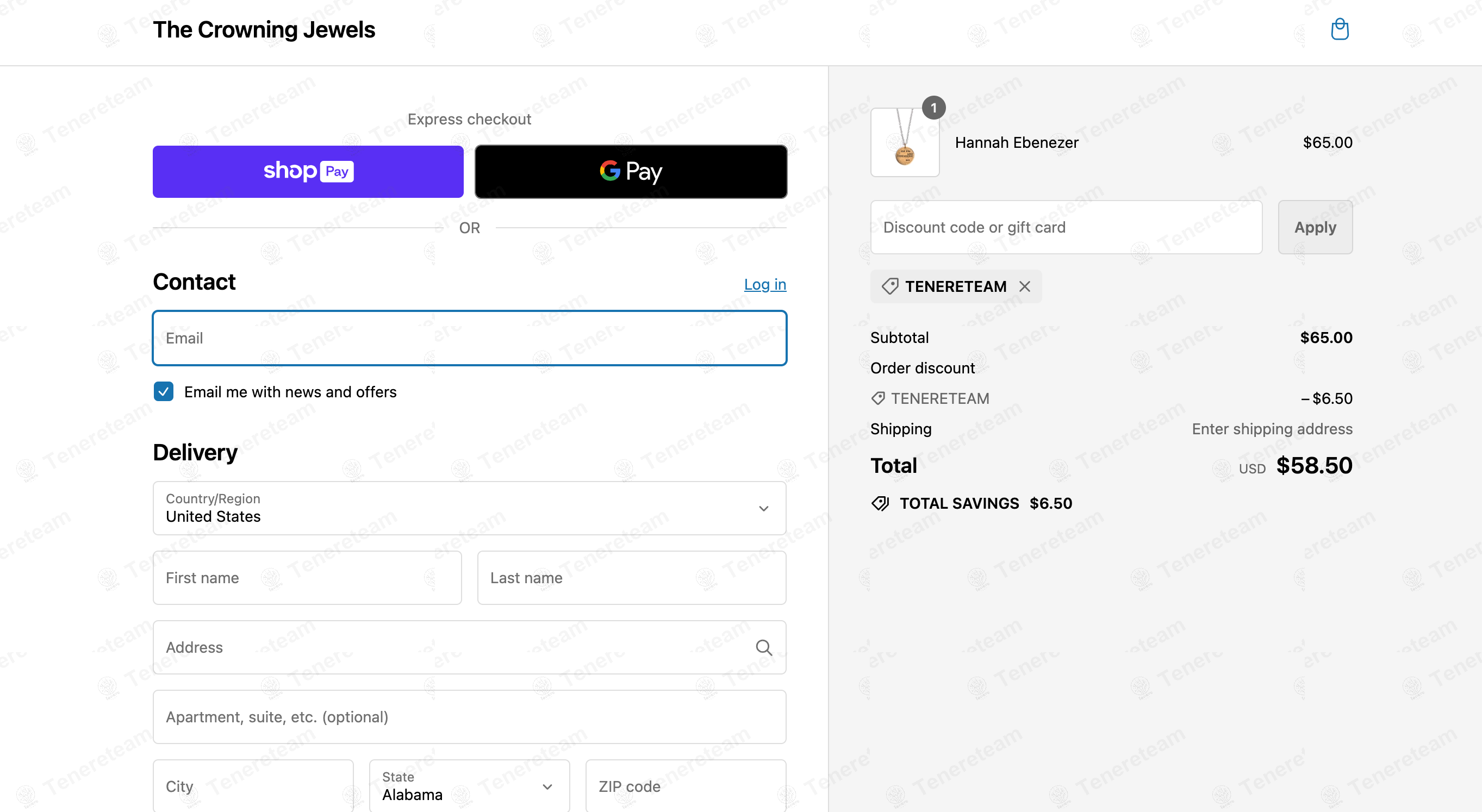Click the address search magnifier icon
Image resolution: width=1482 pixels, height=812 pixels.
pyautogui.click(x=763, y=647)
